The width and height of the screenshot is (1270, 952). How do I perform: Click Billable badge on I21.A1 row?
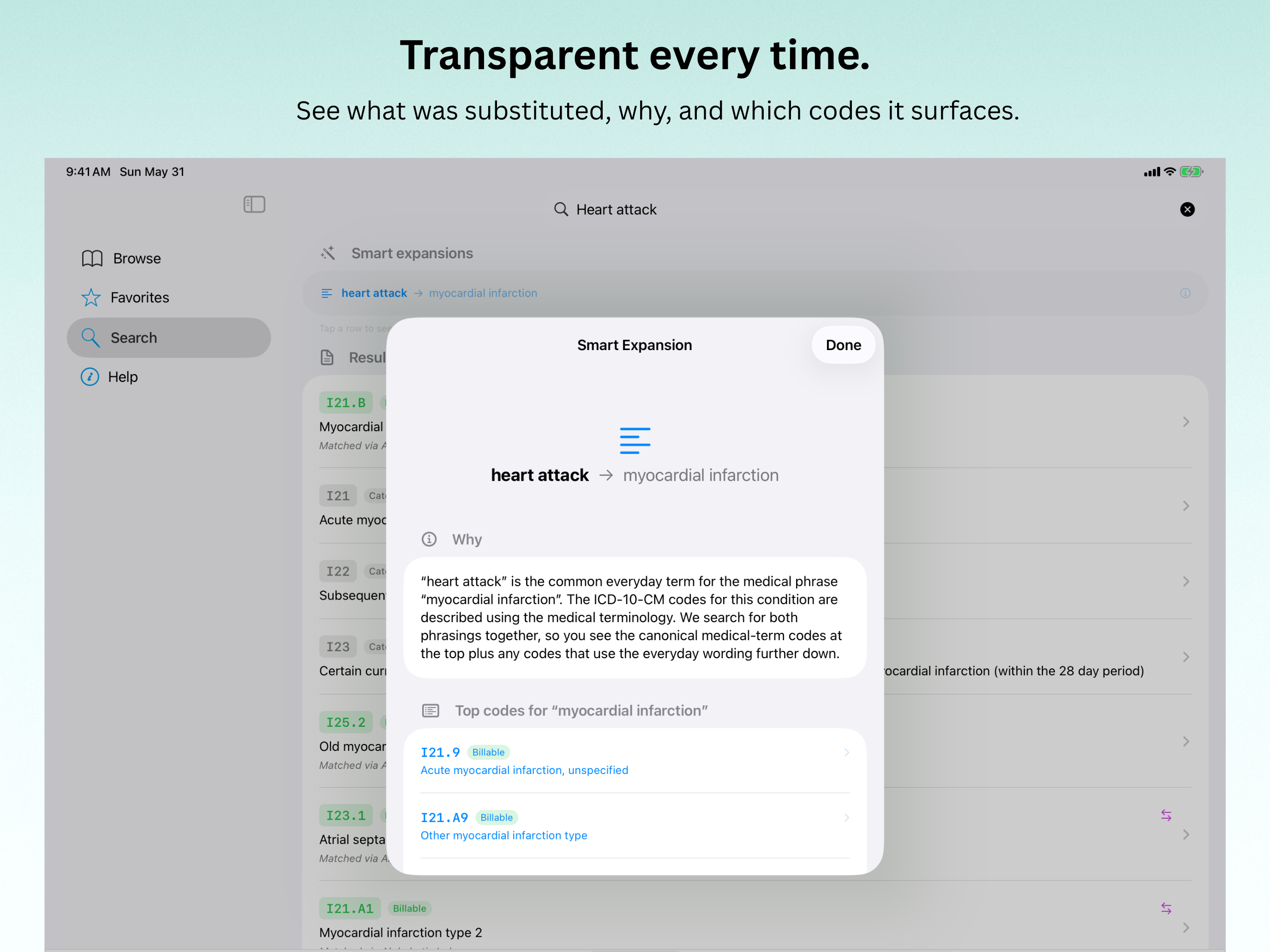[409, 908]
